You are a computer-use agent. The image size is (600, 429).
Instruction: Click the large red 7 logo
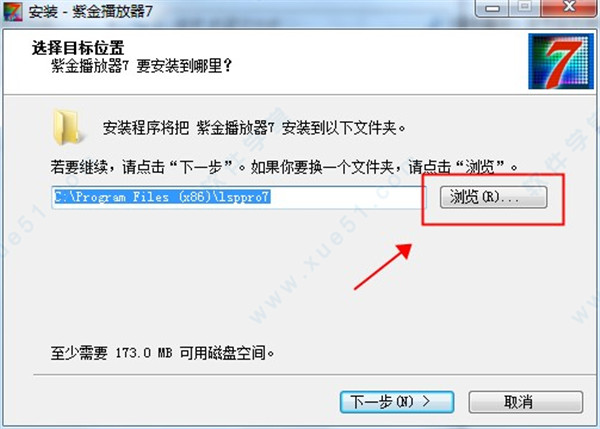(x=561, y=61)
